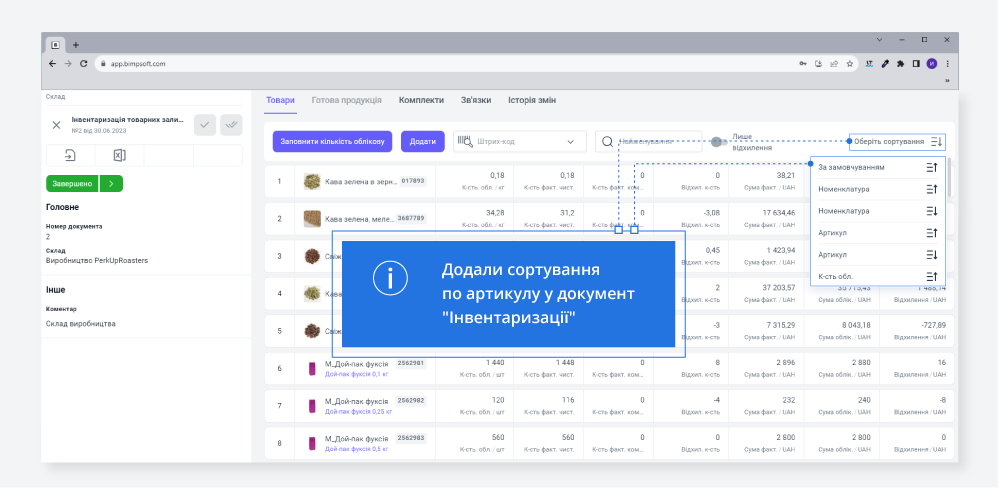Open the Історія змін tab
The width and height of the screenshot is (1000, 489).
(532, 100)
